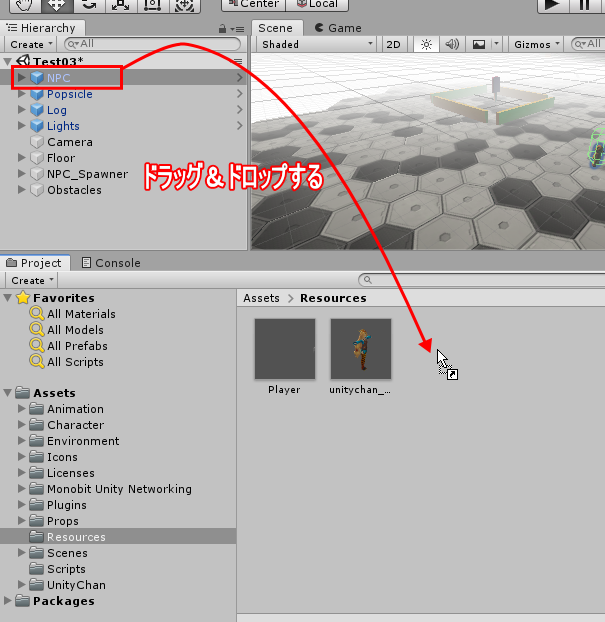Open the Shaded draw mode dropdown
Screen dimensions: 605x622
point(317,44)
